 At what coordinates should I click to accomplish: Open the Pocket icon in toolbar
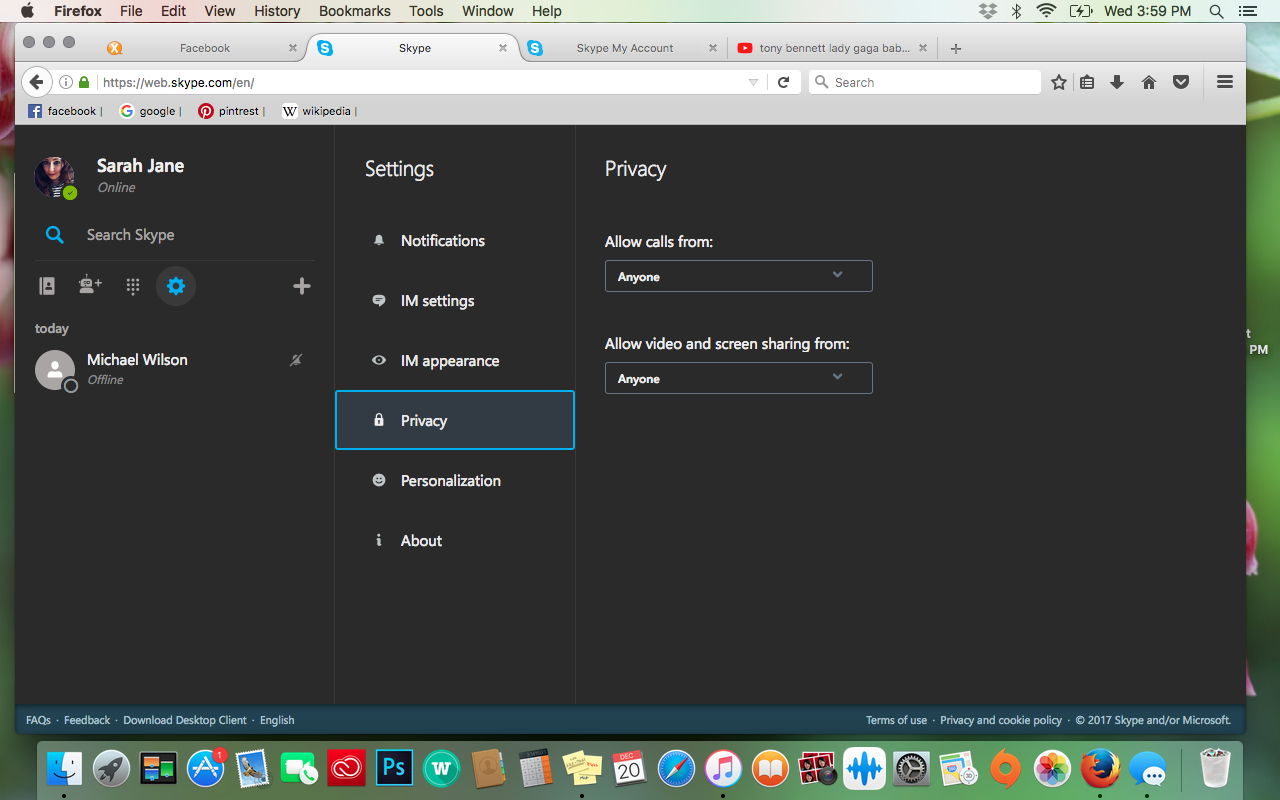1181,82
